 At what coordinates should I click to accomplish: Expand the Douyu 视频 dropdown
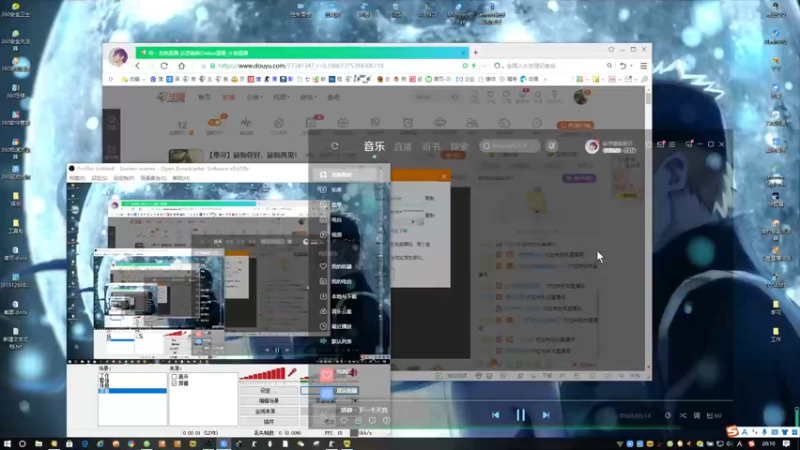click(280, 97)
